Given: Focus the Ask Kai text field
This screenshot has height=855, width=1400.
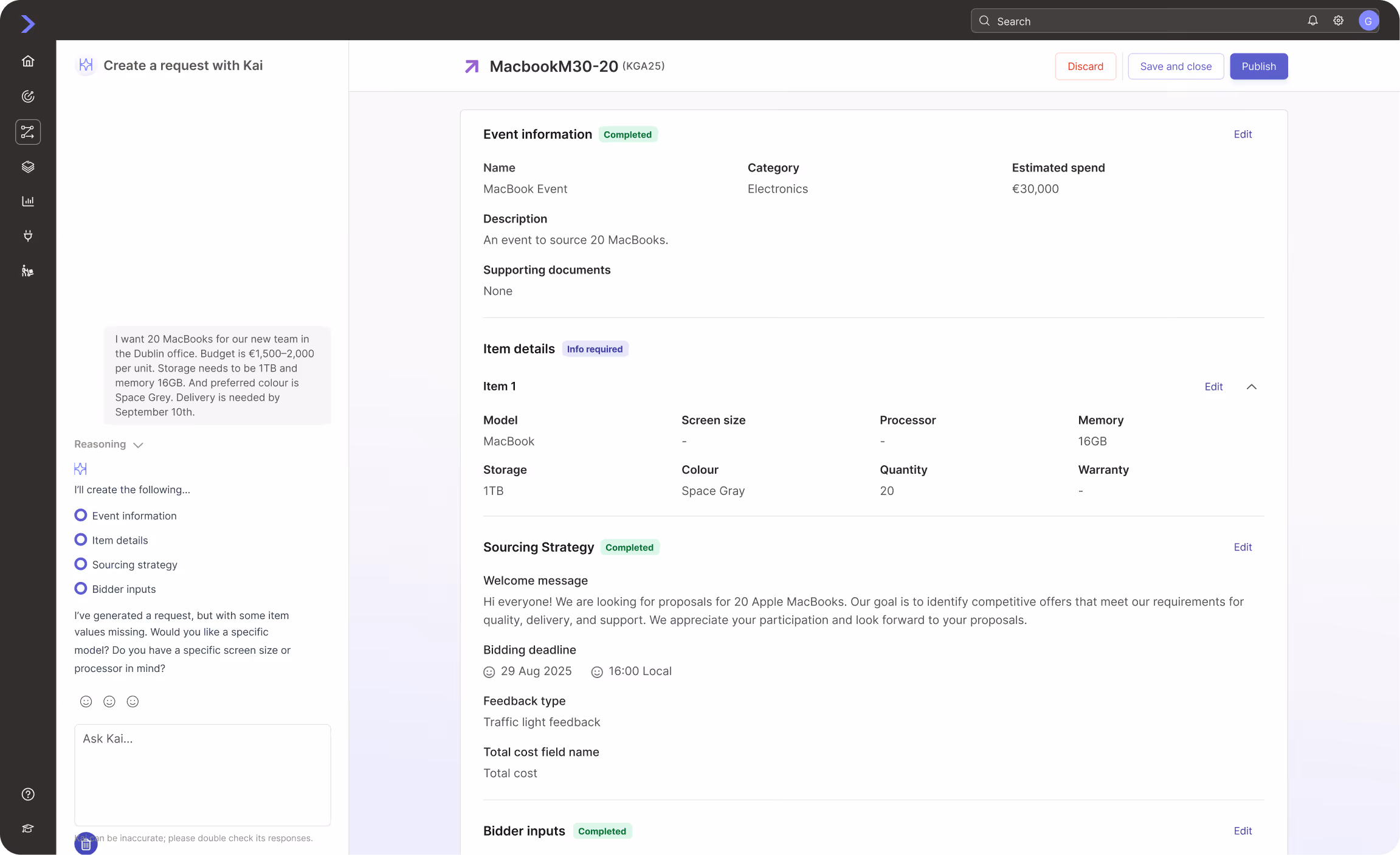Looking at the screenshot, I should [202, 774].
